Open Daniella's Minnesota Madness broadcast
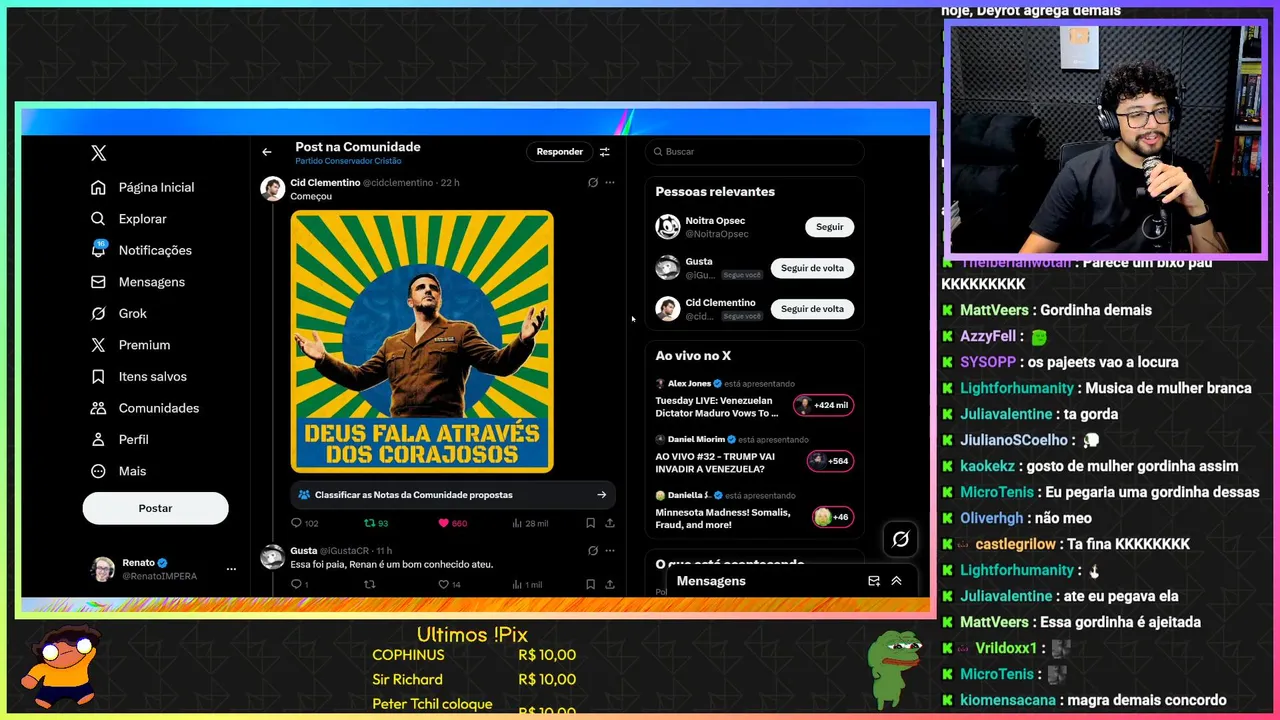This screenshot has width=1280, height=720. (x=723, y=519)
